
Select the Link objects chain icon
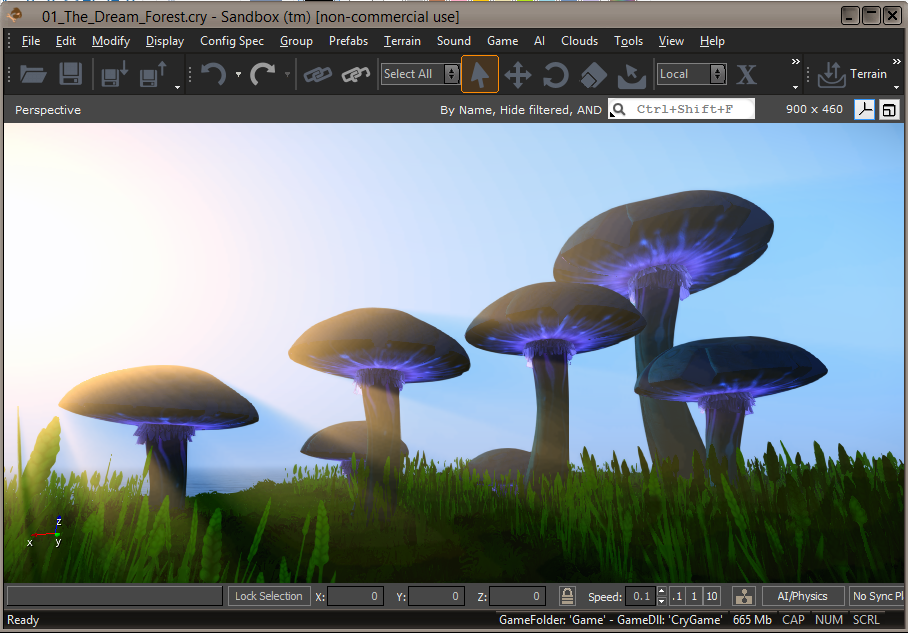pos(318,74)
